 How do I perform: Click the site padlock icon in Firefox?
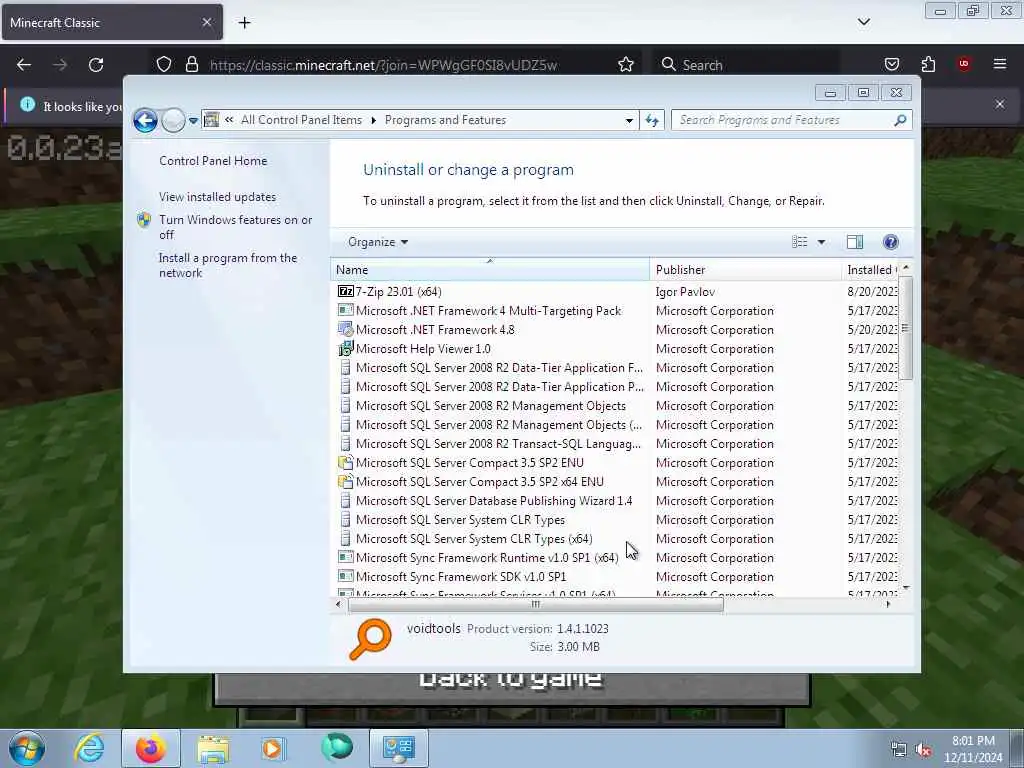[191, 64]
